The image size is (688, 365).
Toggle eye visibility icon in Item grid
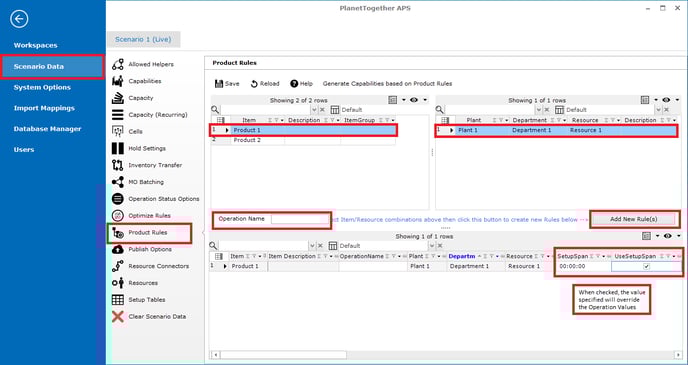point(414,100)
